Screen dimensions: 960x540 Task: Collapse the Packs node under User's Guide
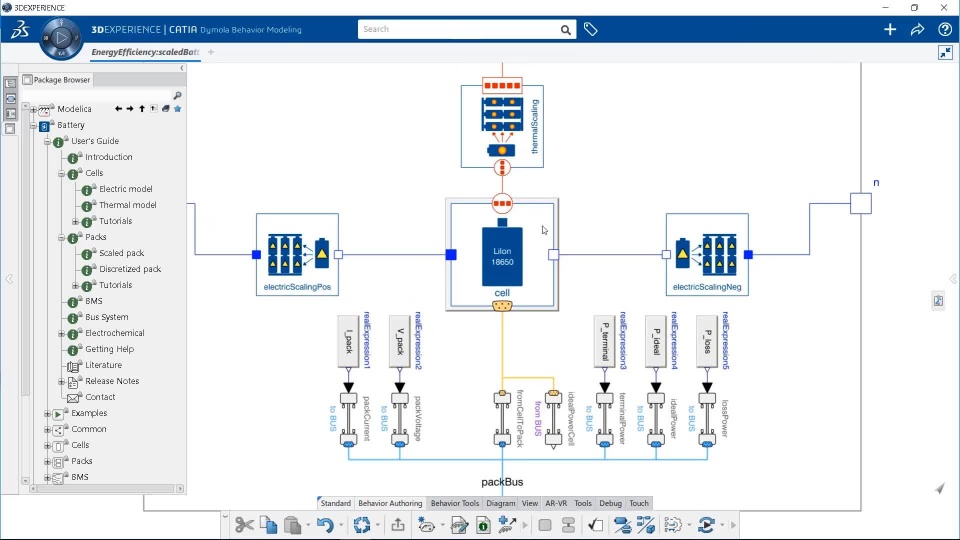pyautogui.click(x=61, y=238)
